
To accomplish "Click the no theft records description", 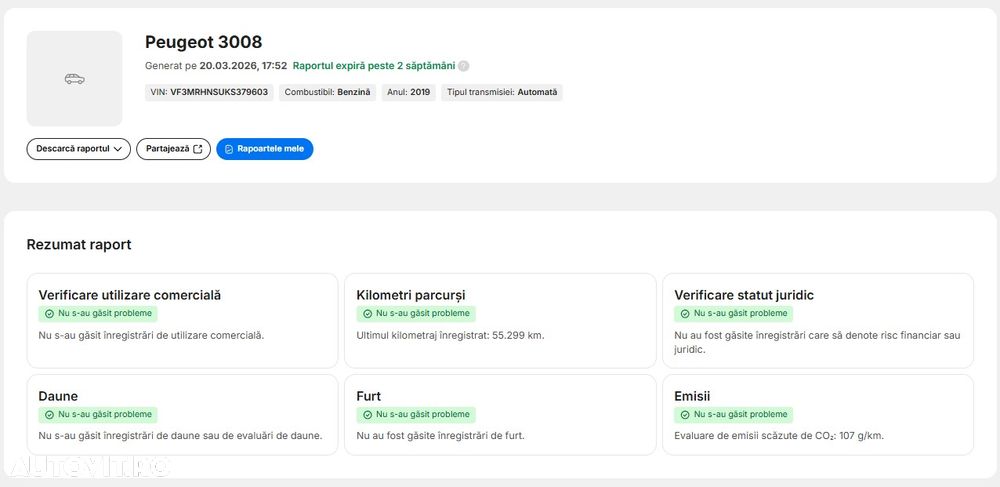I will pos(440,436).
